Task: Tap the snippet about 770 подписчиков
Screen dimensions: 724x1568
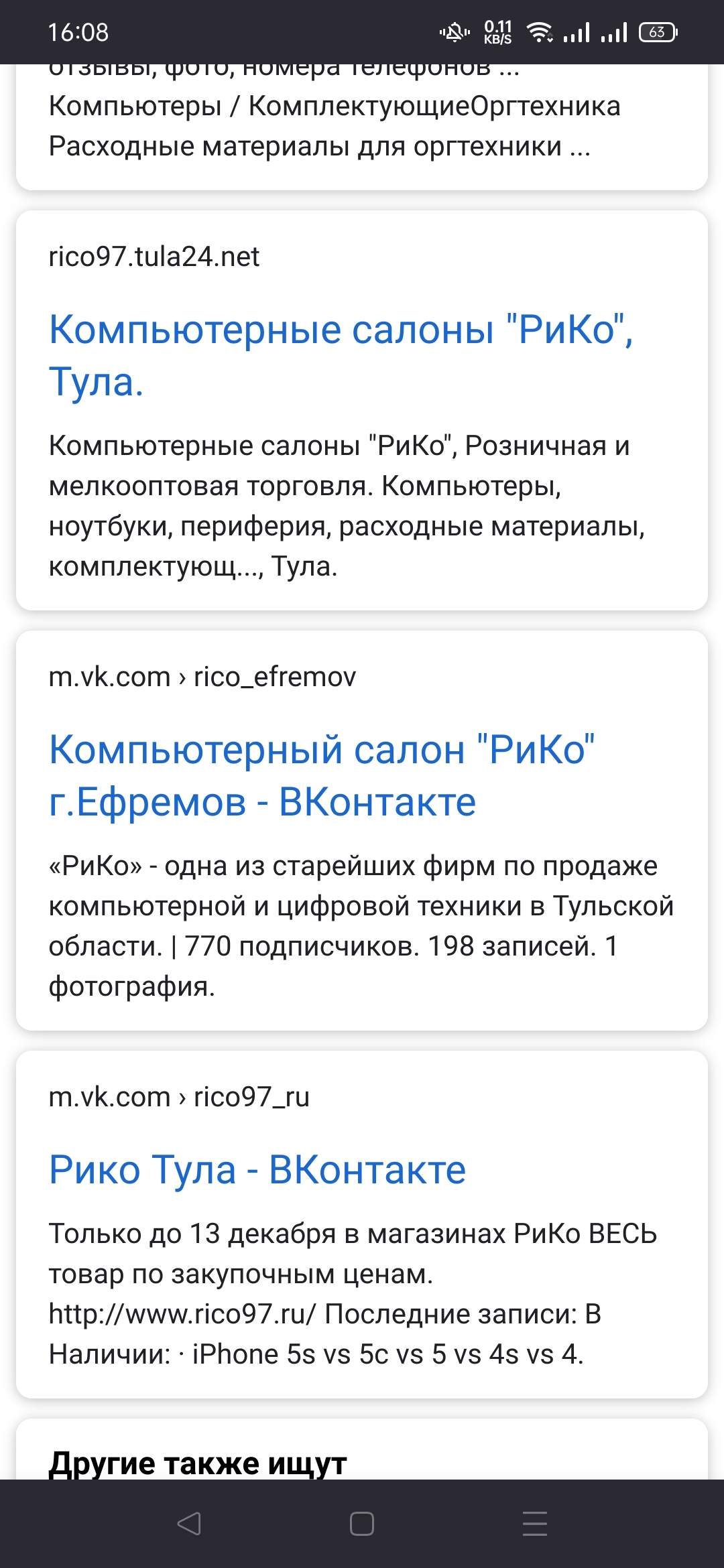Action: [x=361, y=926]
